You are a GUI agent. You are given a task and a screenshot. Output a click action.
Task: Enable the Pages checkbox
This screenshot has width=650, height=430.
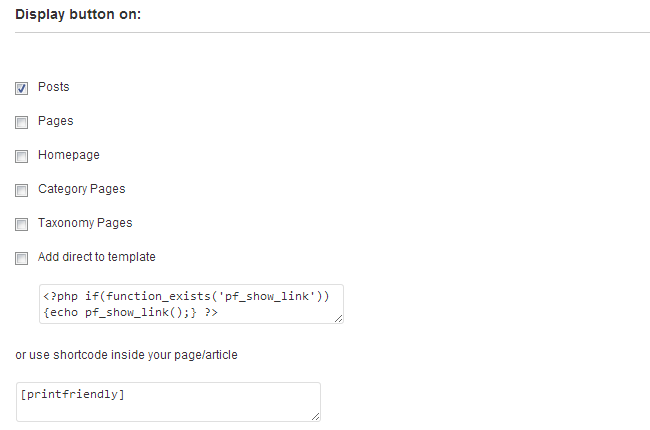tap(22, 122)
